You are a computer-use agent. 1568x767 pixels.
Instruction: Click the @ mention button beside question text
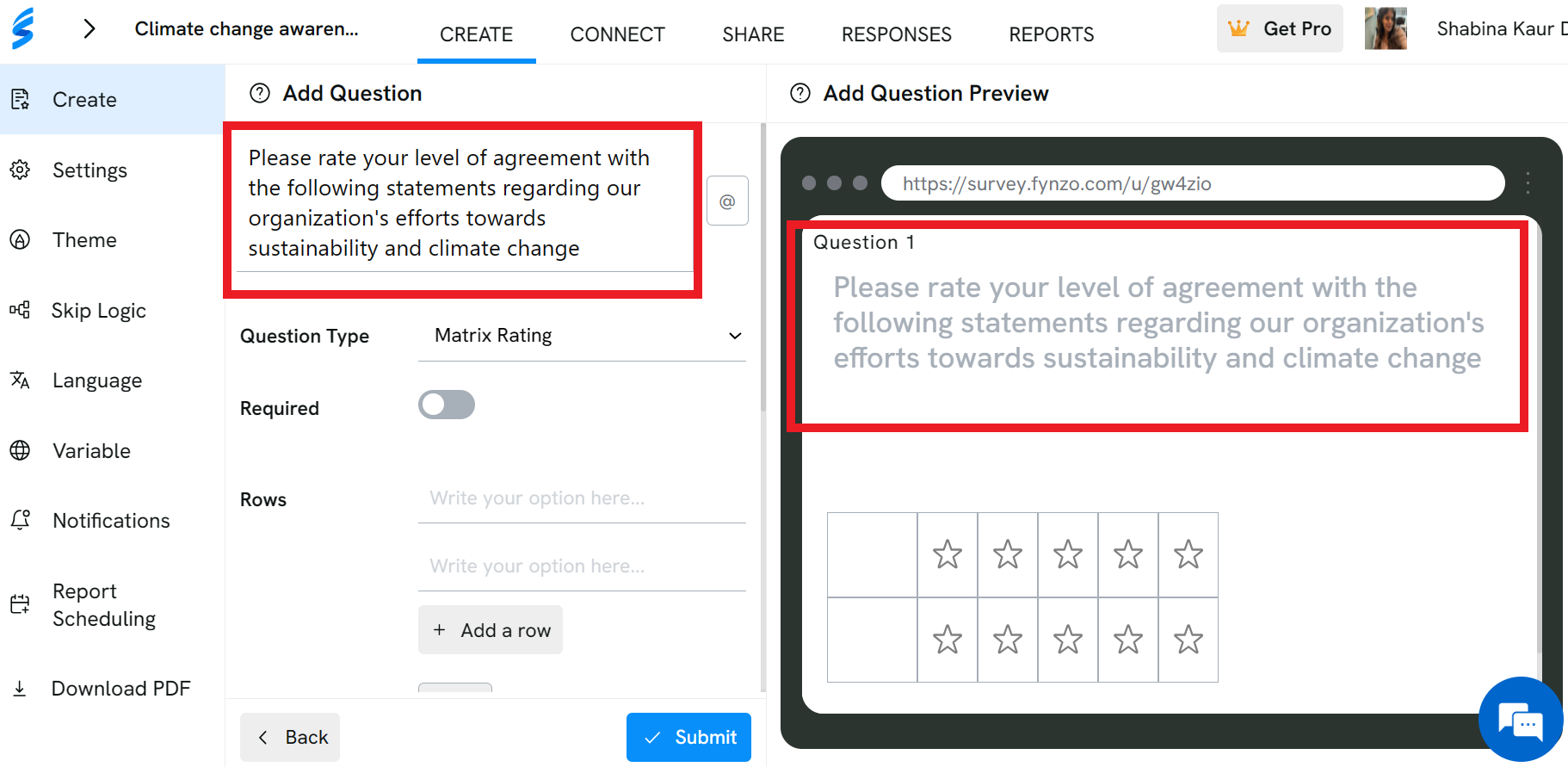(x=727, y=201)
